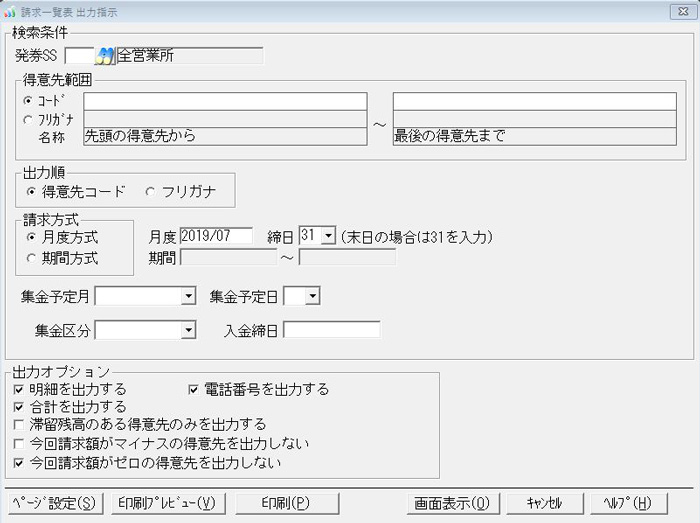Open 印刷プレビュー(V)
700x523 pixels.
[x=166, y=502]
